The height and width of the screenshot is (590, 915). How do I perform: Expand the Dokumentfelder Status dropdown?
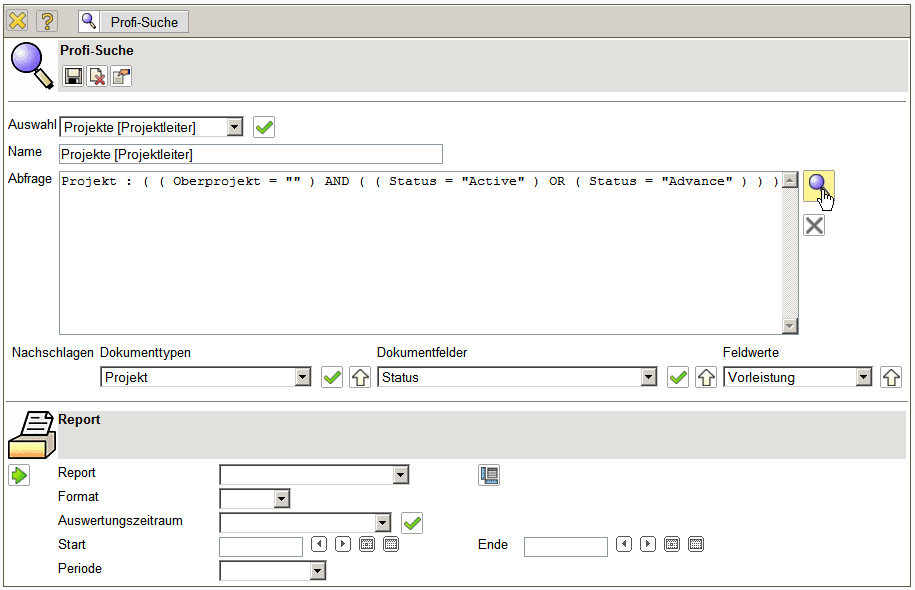[649, 377]
